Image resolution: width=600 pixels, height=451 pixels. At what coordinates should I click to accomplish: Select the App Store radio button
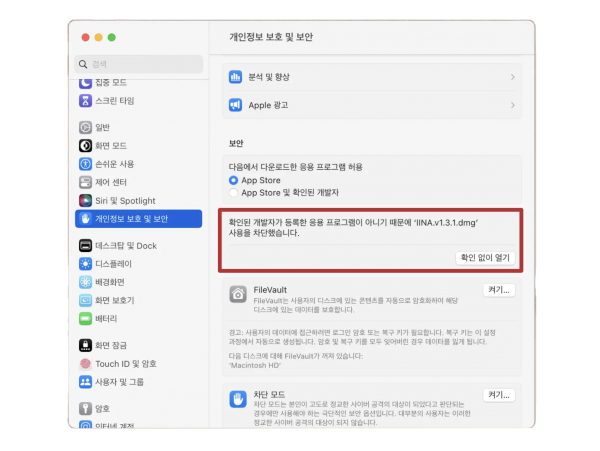[x=233, y=180]
